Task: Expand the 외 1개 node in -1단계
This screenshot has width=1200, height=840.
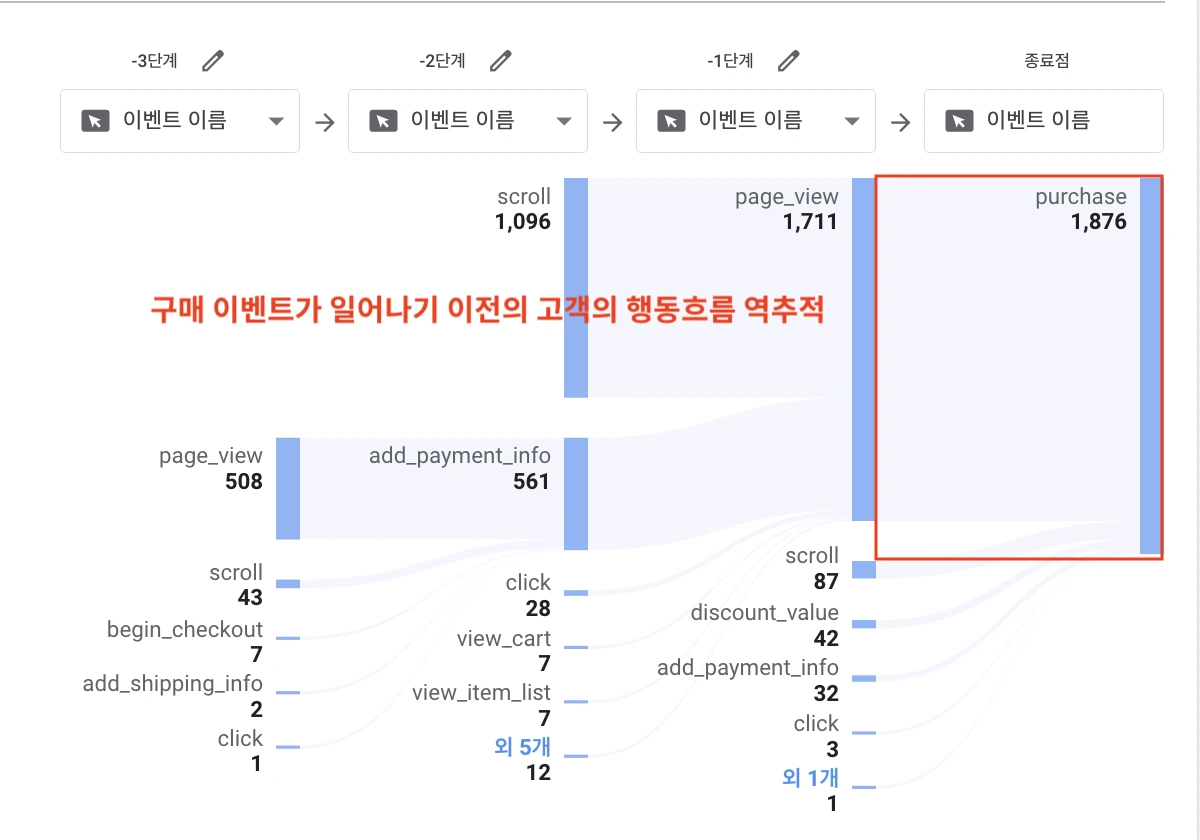Action: [x=810, y=777]
